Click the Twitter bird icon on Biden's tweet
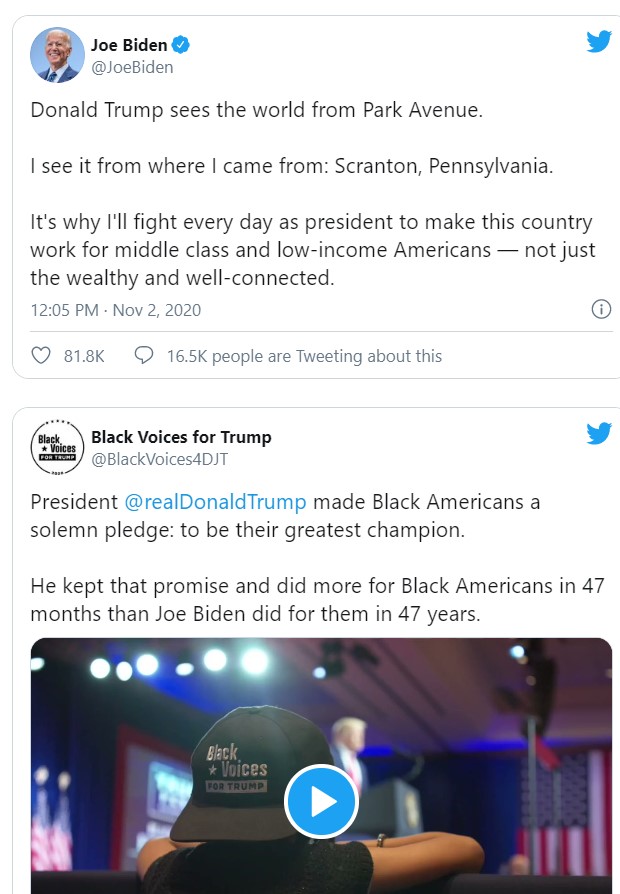The image size is (620, 894). (x=598, y=42)
